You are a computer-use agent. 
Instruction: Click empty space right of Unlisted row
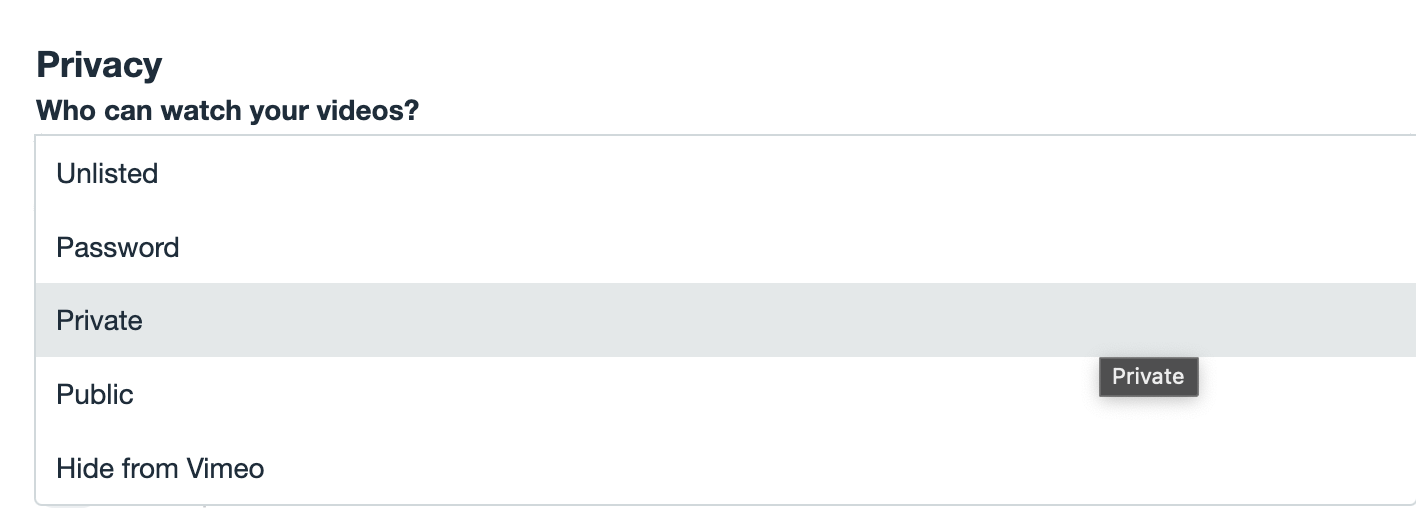(x=700, y=174)
